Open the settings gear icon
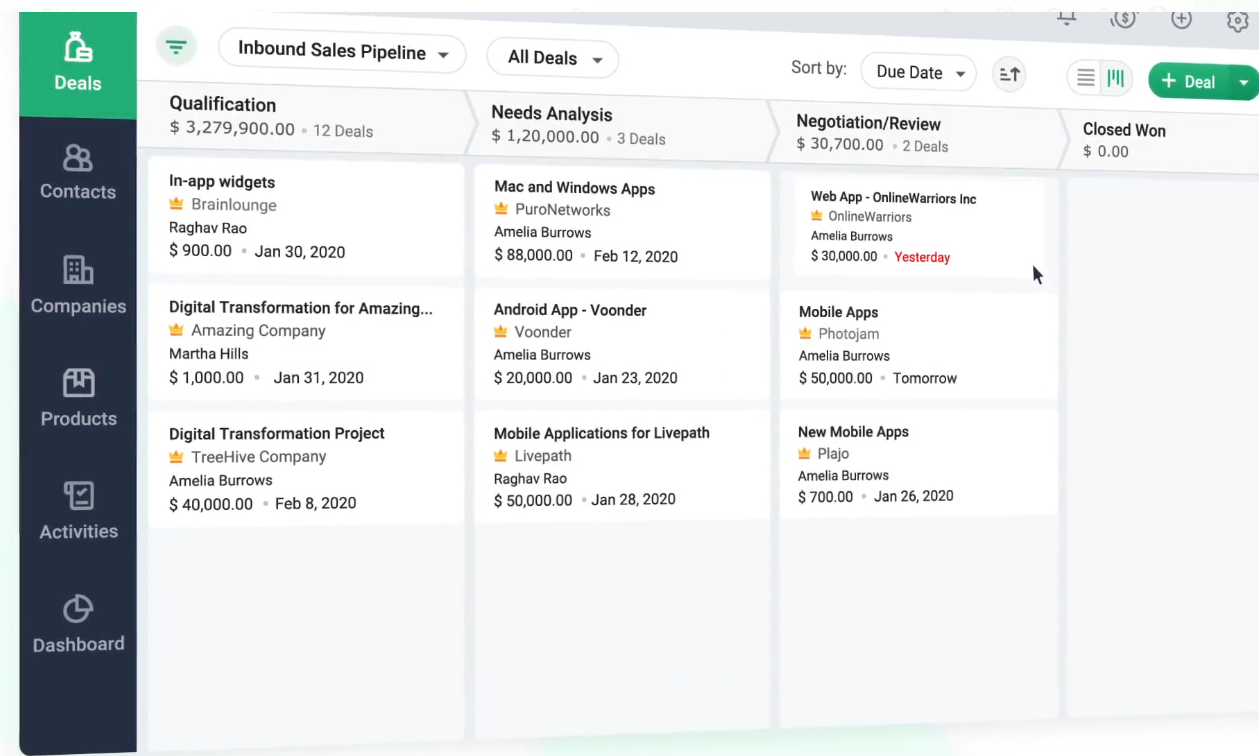 (x=1237, y=21)
